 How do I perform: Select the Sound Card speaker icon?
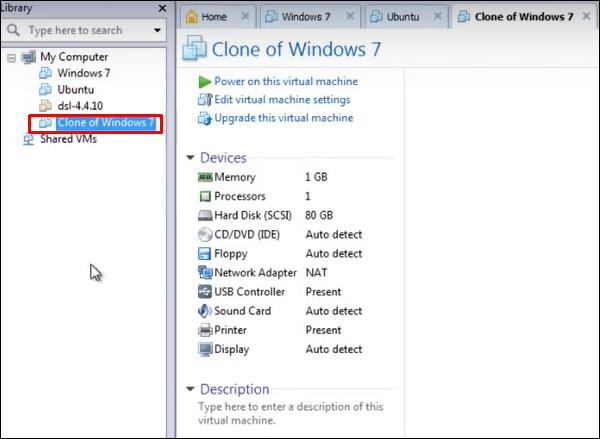tap(205, 311)
